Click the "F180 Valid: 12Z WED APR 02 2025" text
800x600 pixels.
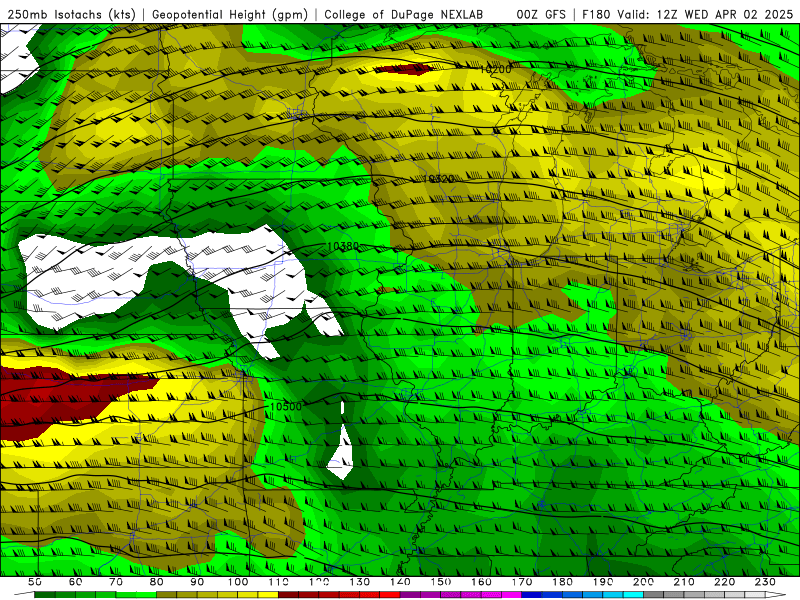[x=688, y=14]
